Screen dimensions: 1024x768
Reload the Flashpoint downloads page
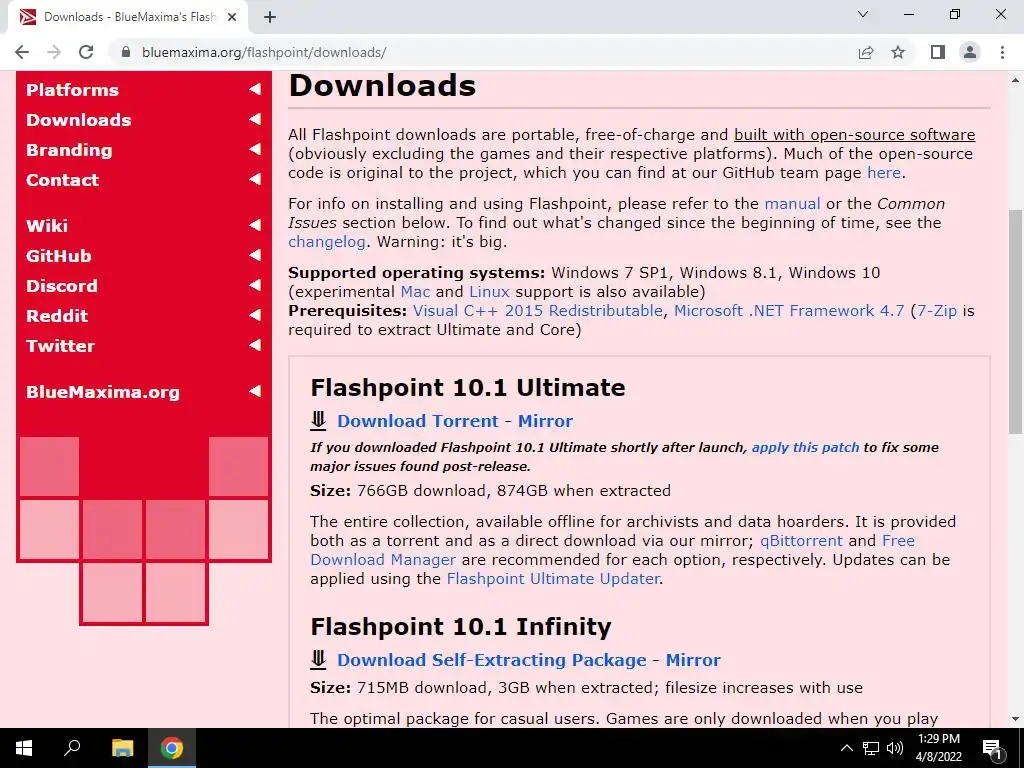[x=86, y=52]
